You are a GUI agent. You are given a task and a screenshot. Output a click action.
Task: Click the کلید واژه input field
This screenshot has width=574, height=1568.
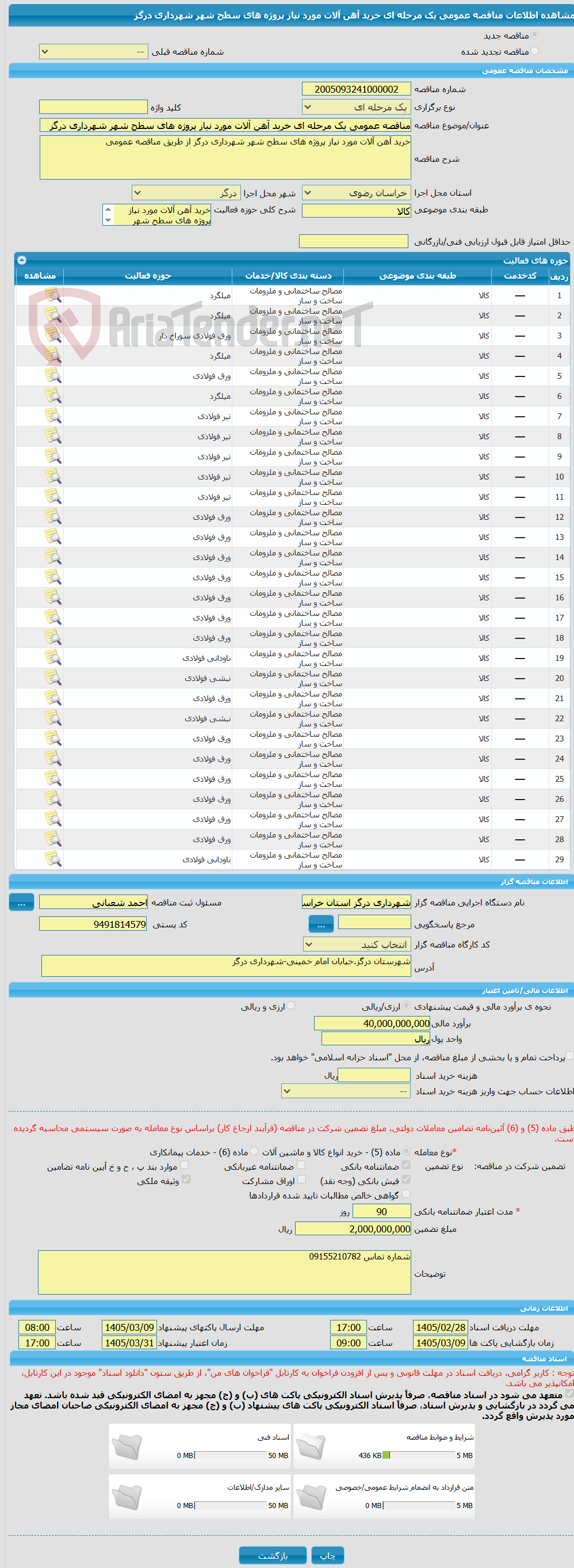tap(93, 107)
